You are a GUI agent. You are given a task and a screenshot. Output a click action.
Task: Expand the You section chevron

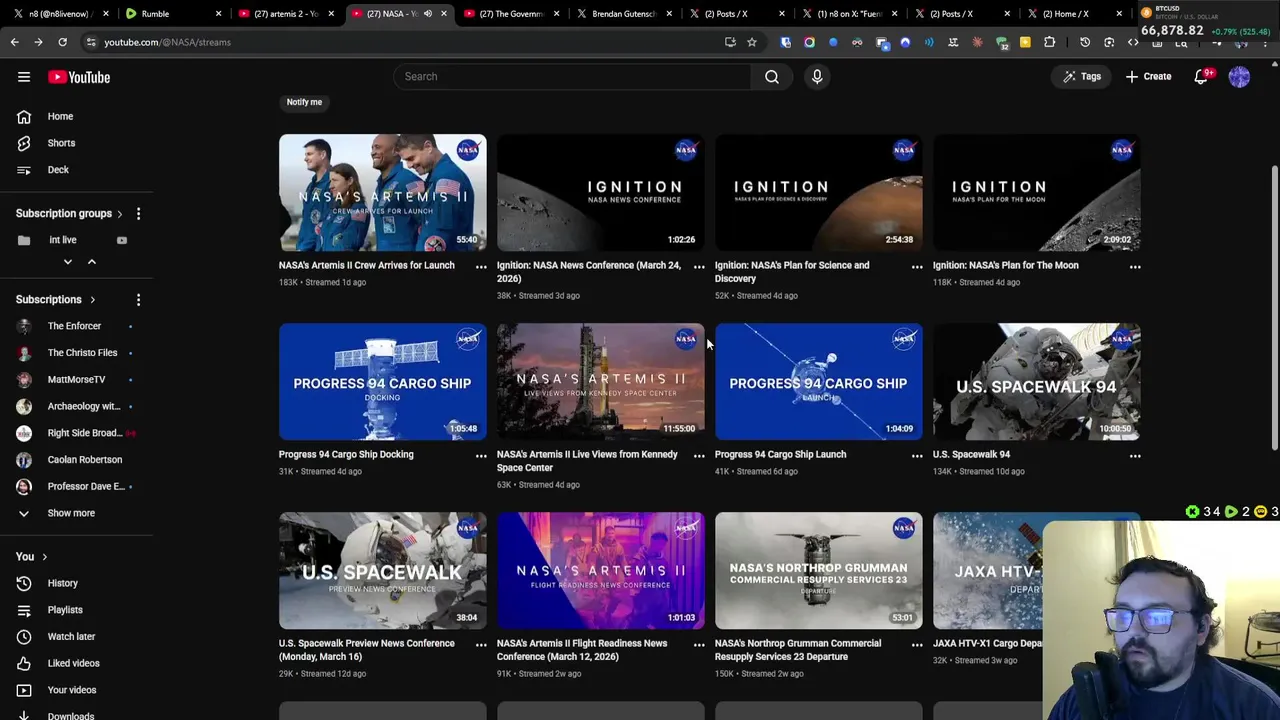pyautogui.click(x=44, y=557)
